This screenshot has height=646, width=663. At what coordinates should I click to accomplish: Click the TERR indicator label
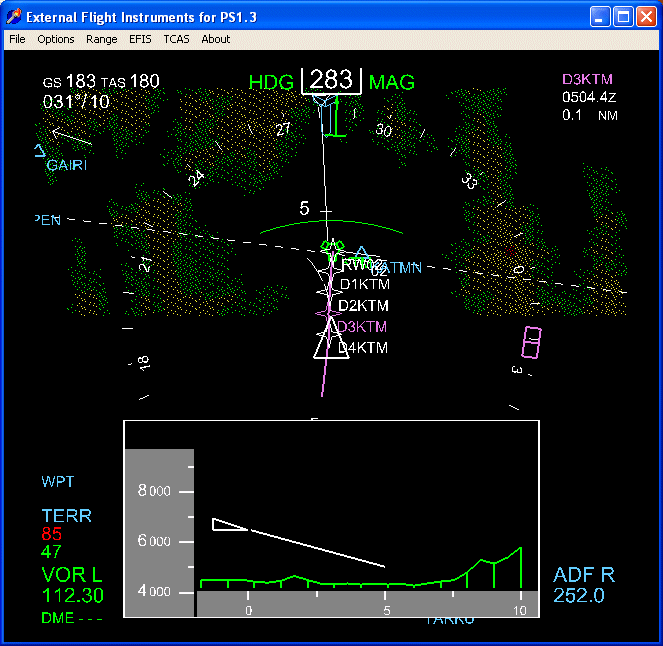66,516
